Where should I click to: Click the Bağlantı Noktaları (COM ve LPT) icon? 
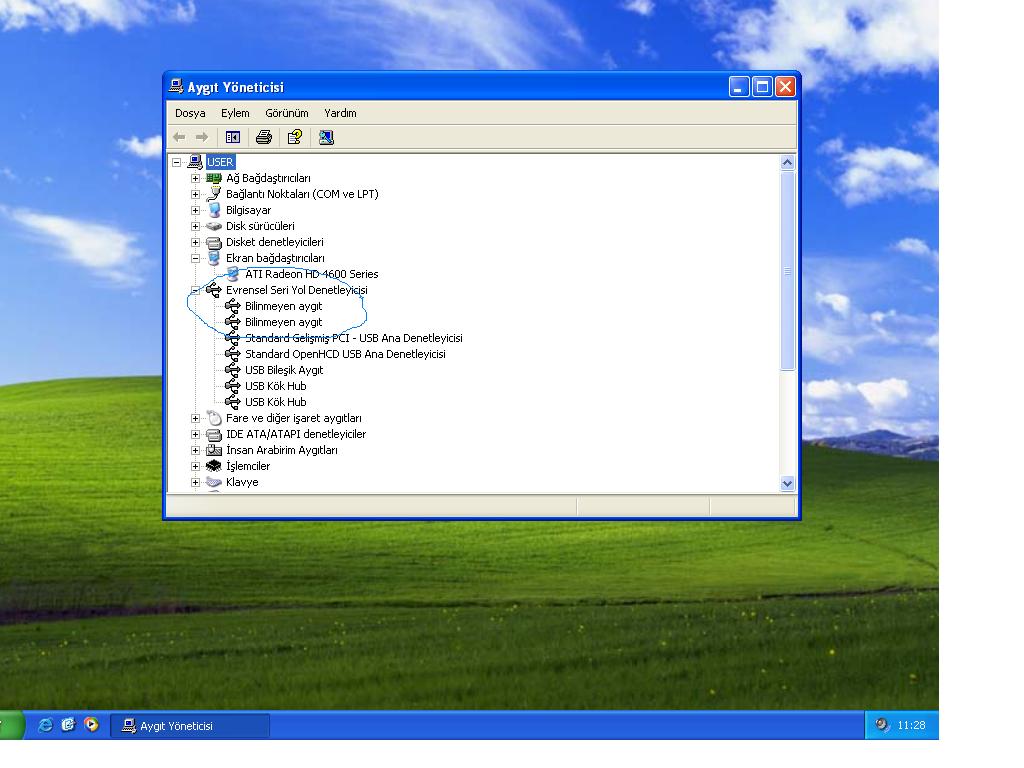tap(214, 194)
